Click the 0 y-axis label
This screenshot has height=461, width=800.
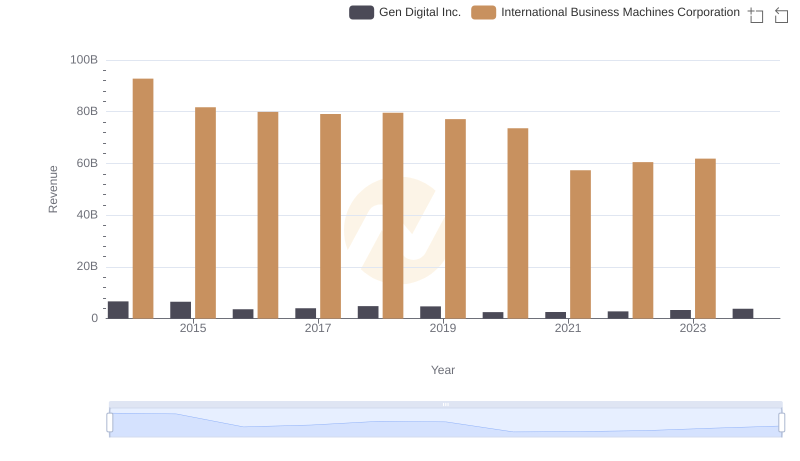point(94,318)
